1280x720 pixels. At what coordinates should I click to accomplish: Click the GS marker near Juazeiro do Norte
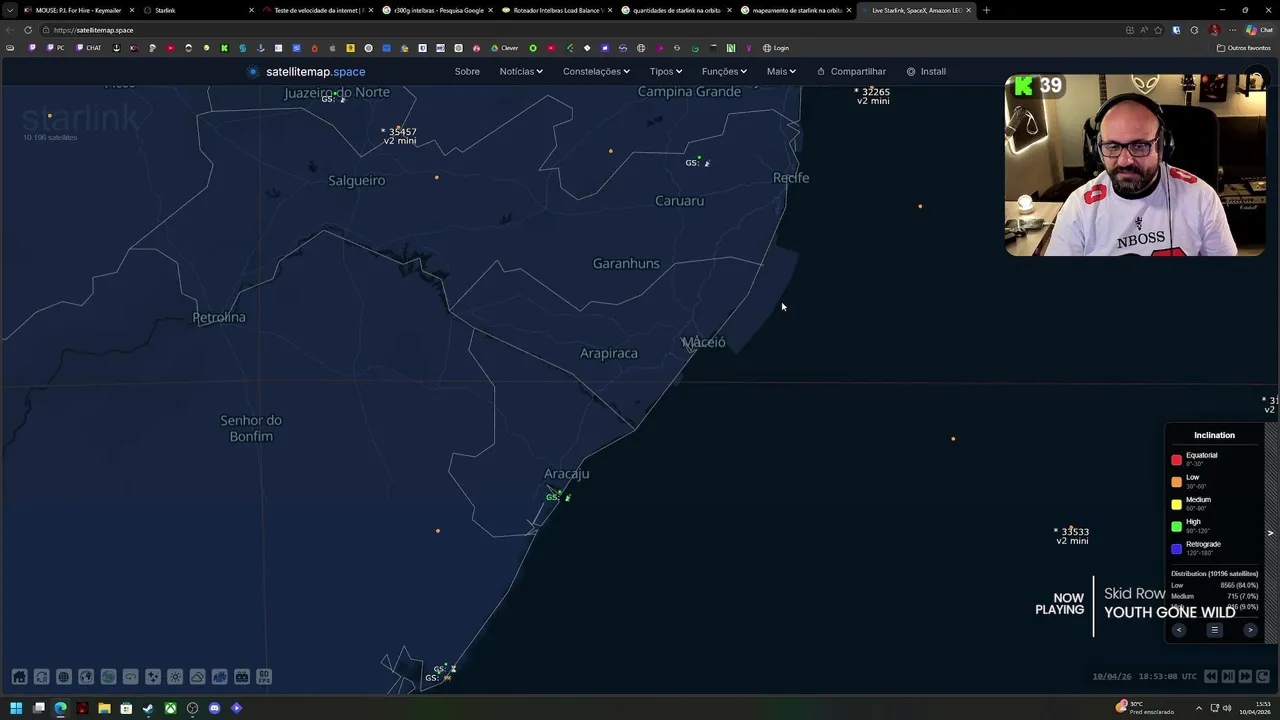coord(333,98)
